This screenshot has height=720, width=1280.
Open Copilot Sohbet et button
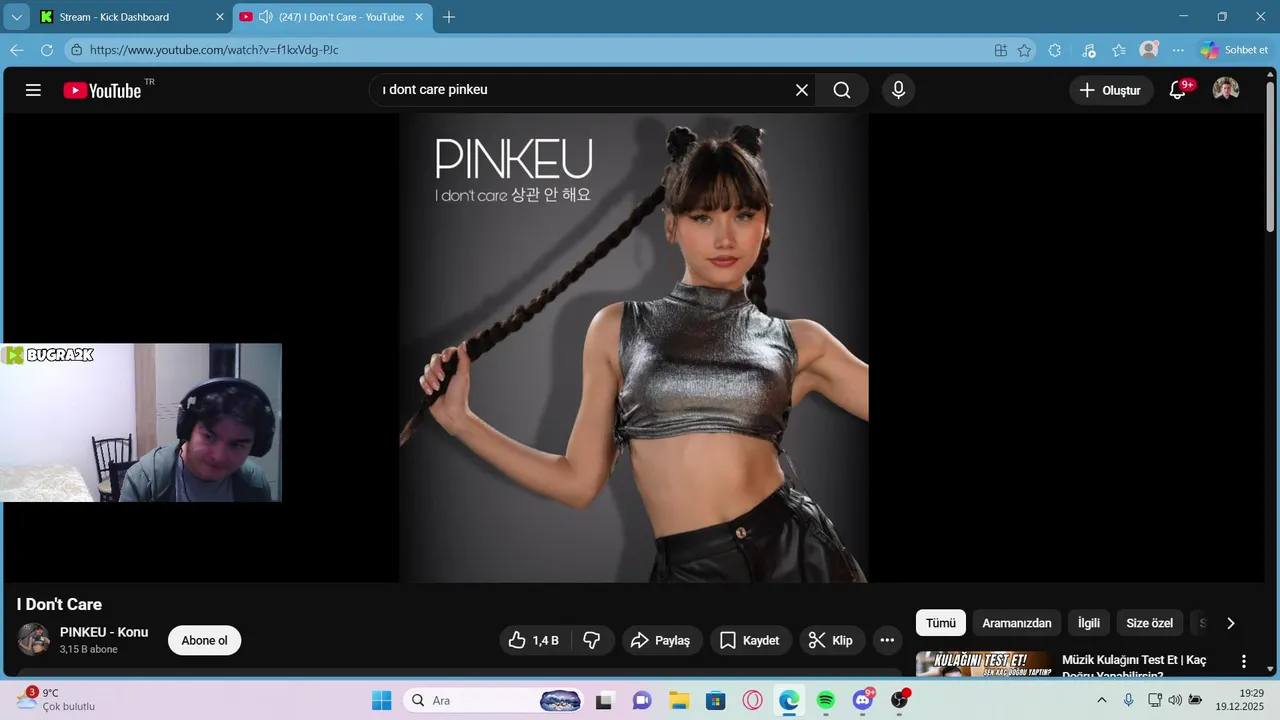click(1235, 50)
